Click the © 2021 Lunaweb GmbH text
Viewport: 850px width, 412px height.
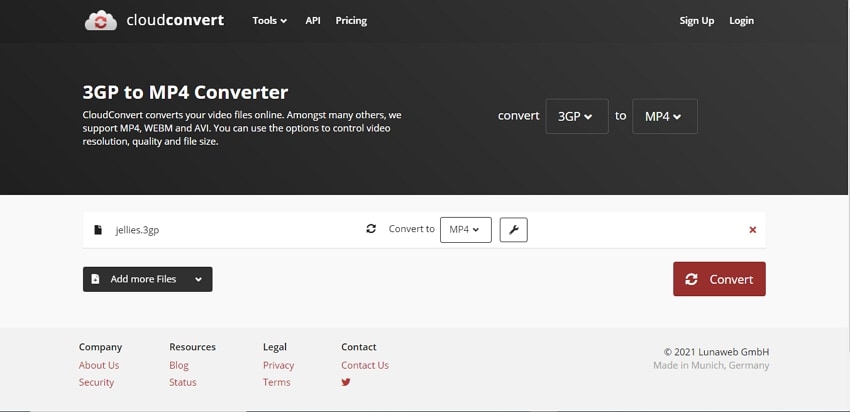(716, 352)
